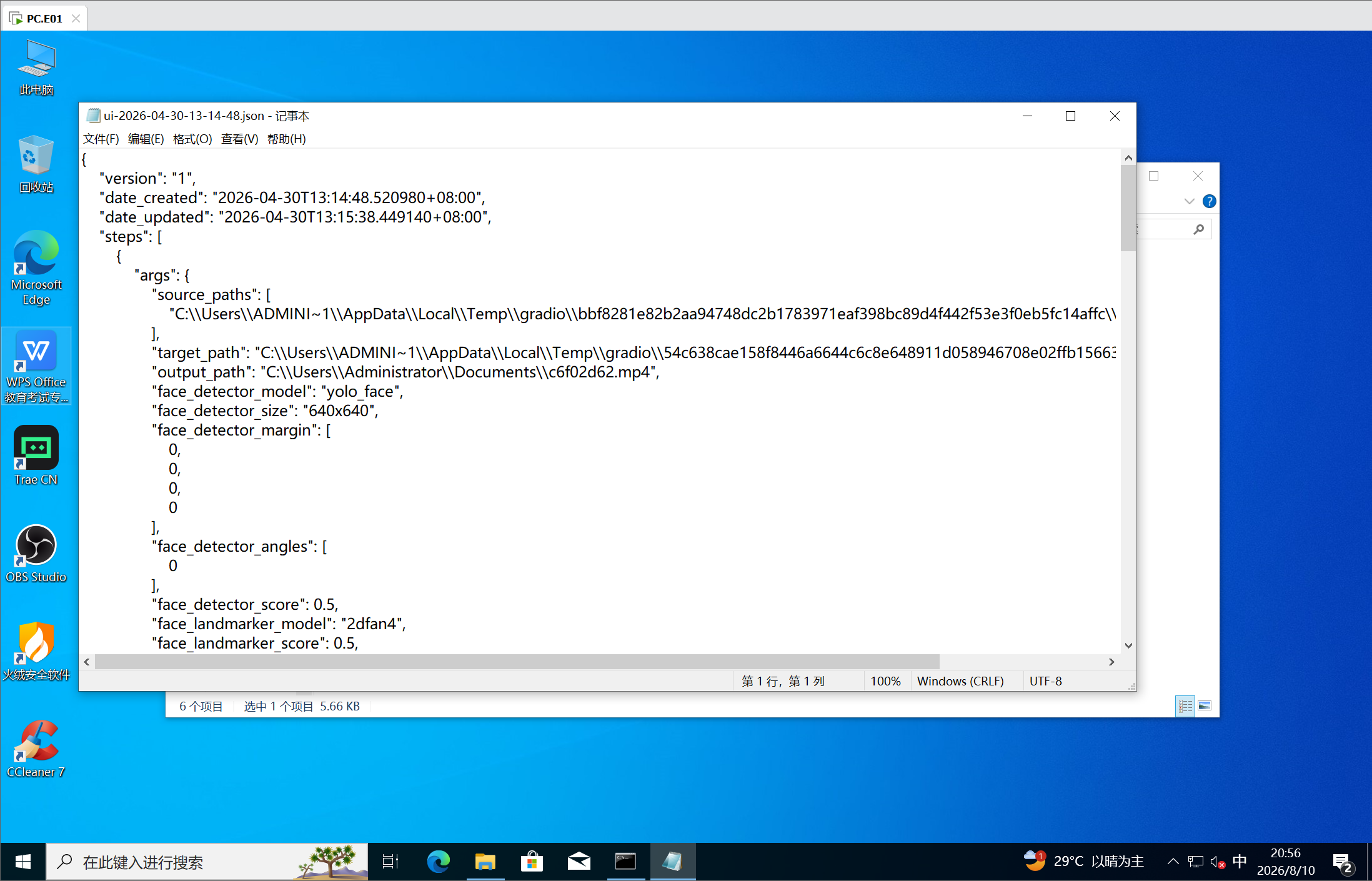
Task: Open Microsoft Store from the taskbar
Action: point(532,862)
